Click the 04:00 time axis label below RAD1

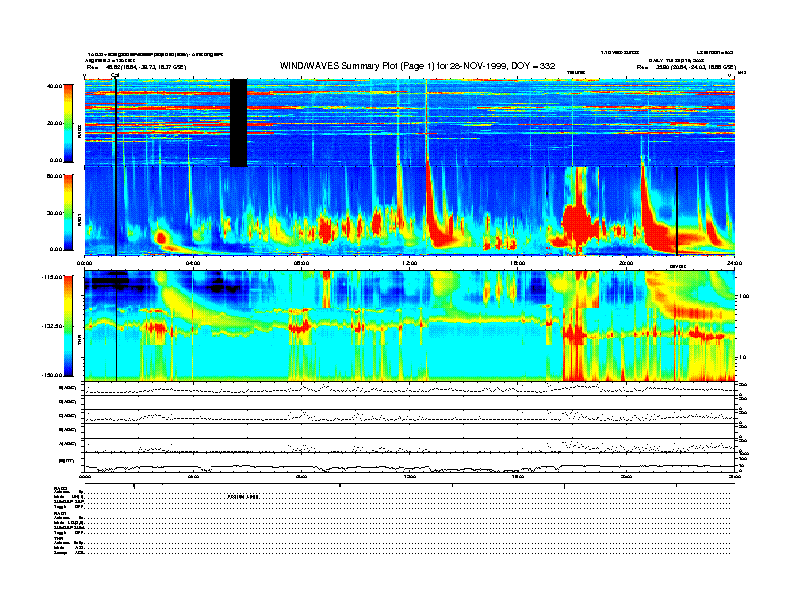(x=193, y=263)
